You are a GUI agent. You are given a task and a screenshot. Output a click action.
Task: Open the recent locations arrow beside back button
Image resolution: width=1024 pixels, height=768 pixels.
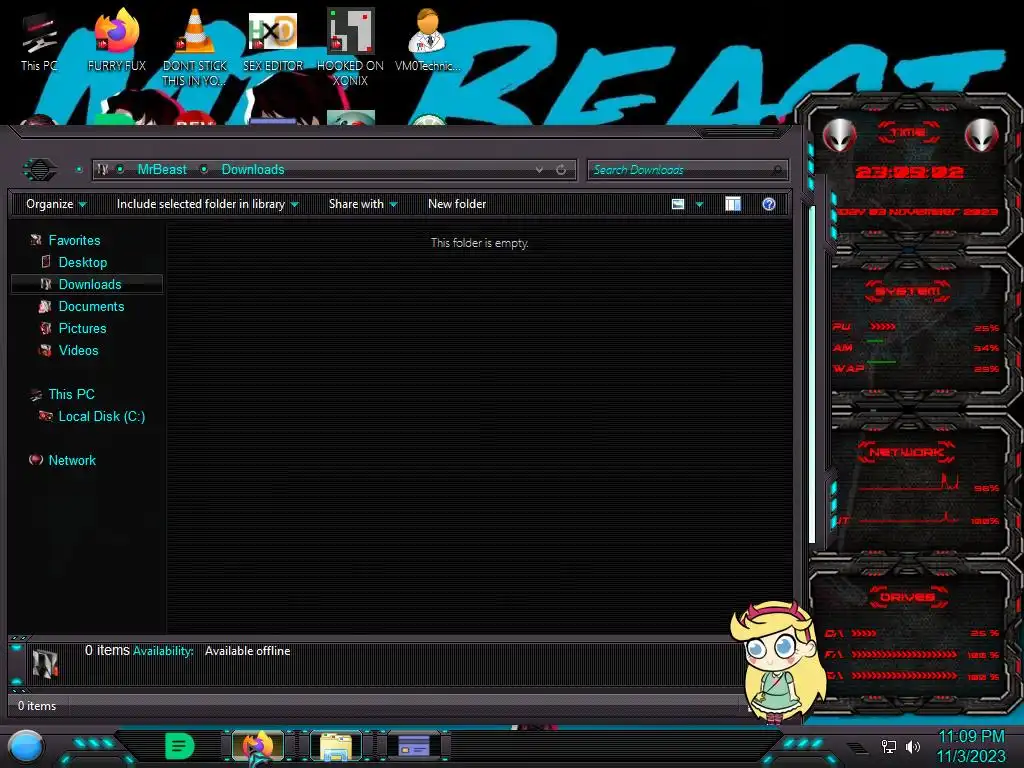click(x=79, y=170)
